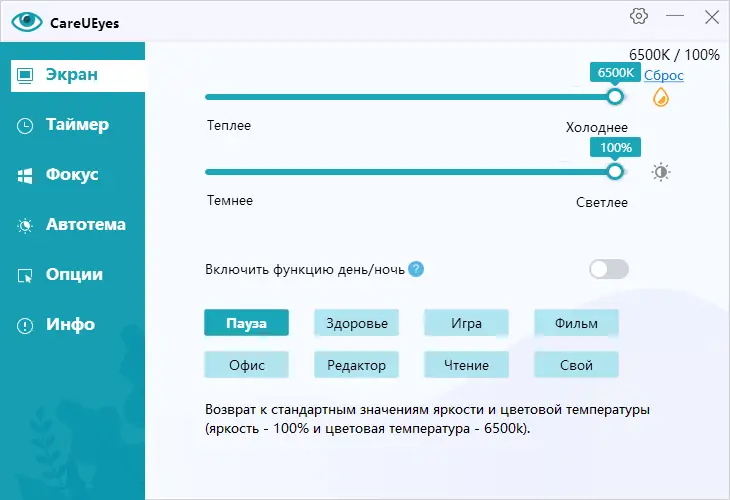Open the Экран tab
Viewport: 730px width, 500px height.
78,75
